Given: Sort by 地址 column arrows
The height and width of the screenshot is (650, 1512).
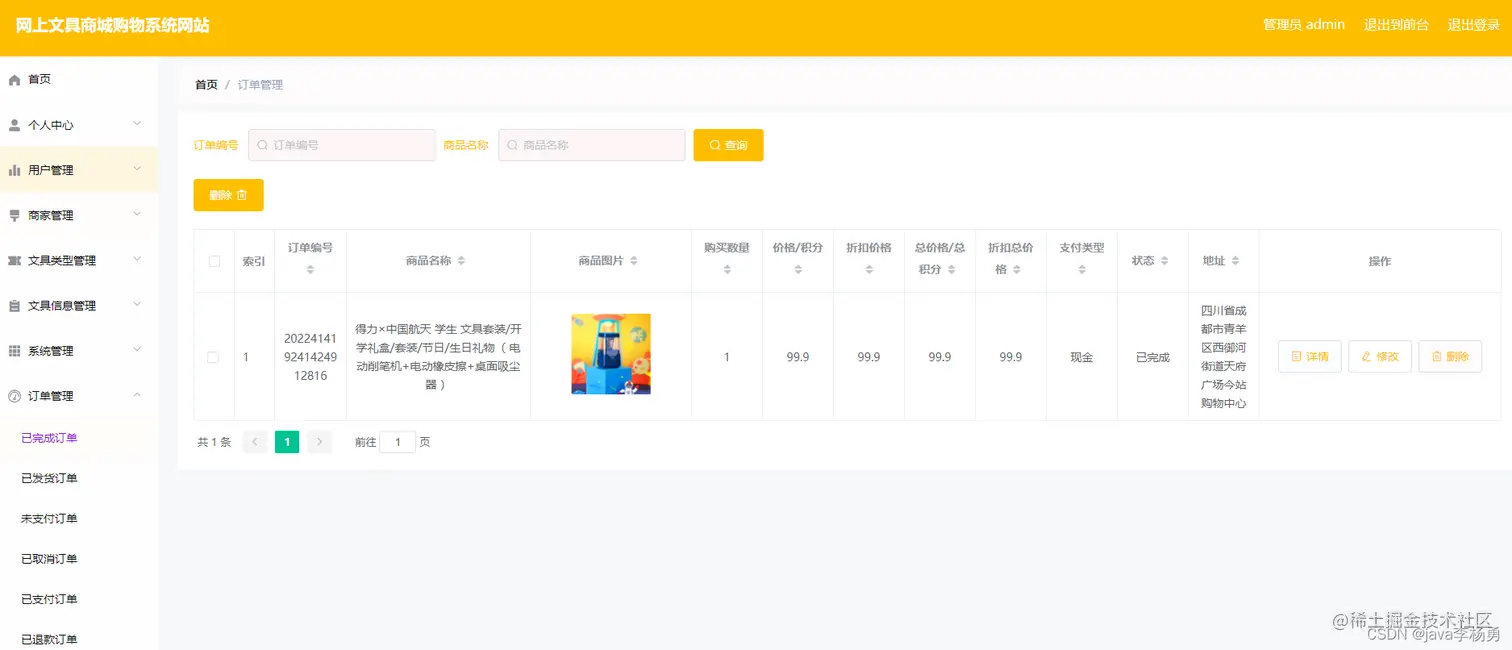Looking at the screenshot, I should pos(1236,261).
